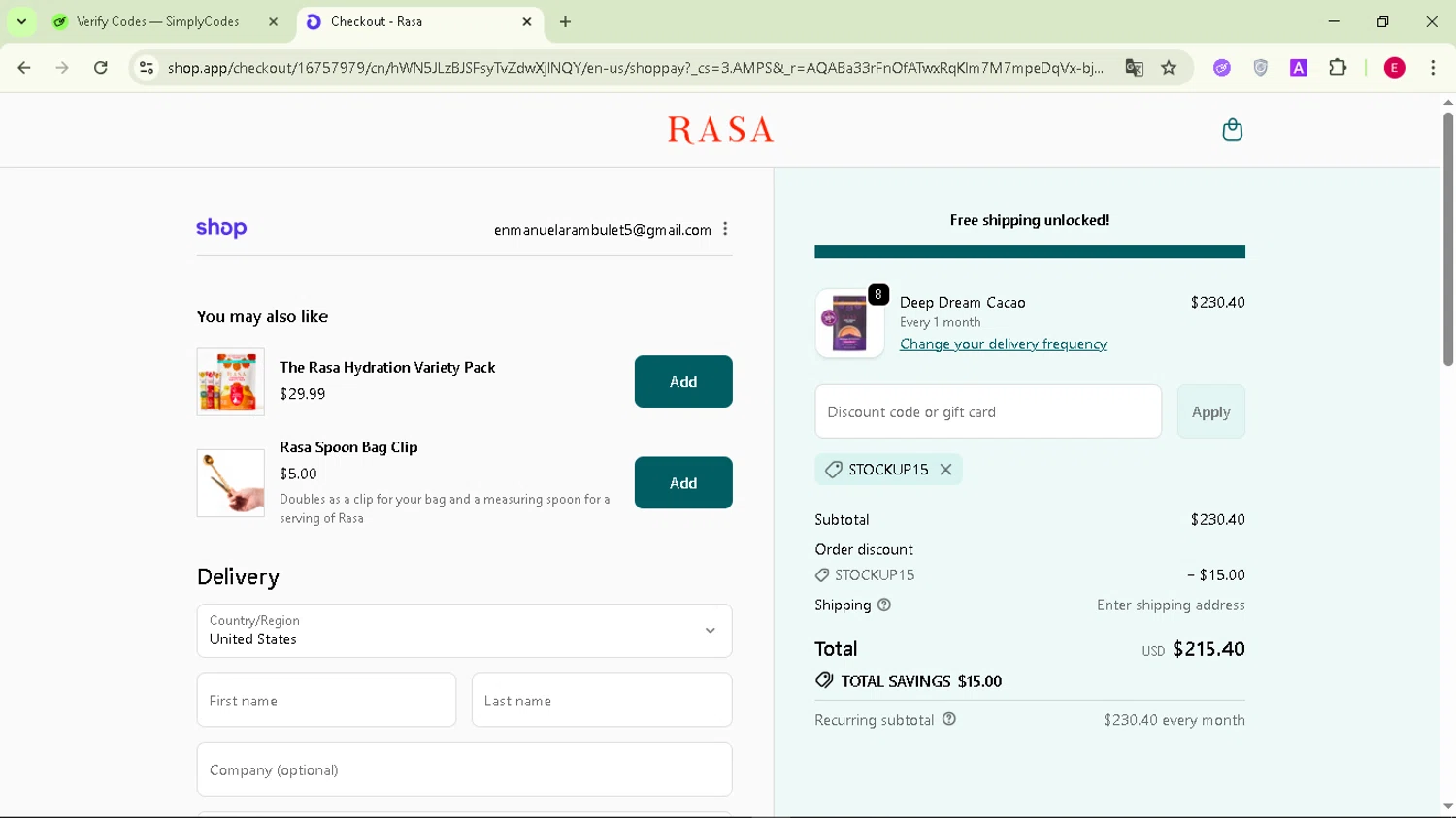
Task: Click the purple circular extension icon
Action: 1222,68
